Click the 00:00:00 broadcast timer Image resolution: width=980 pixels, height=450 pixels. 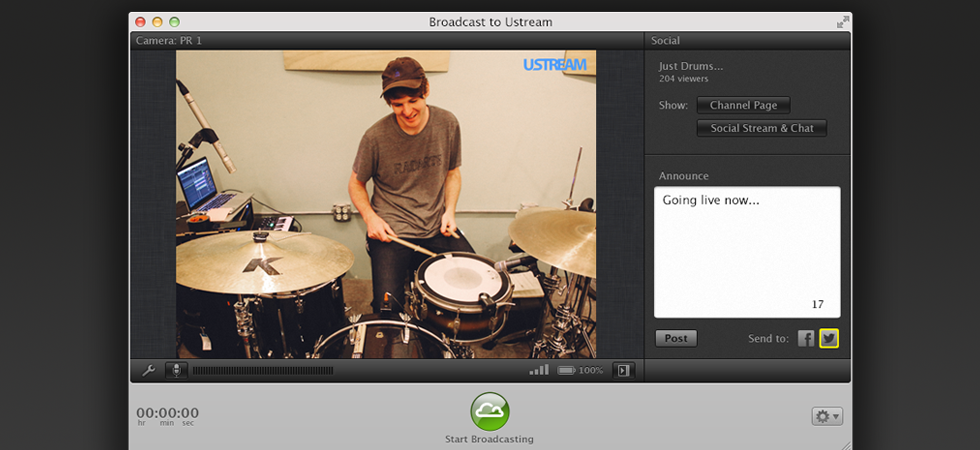click(x=168, y=412)
